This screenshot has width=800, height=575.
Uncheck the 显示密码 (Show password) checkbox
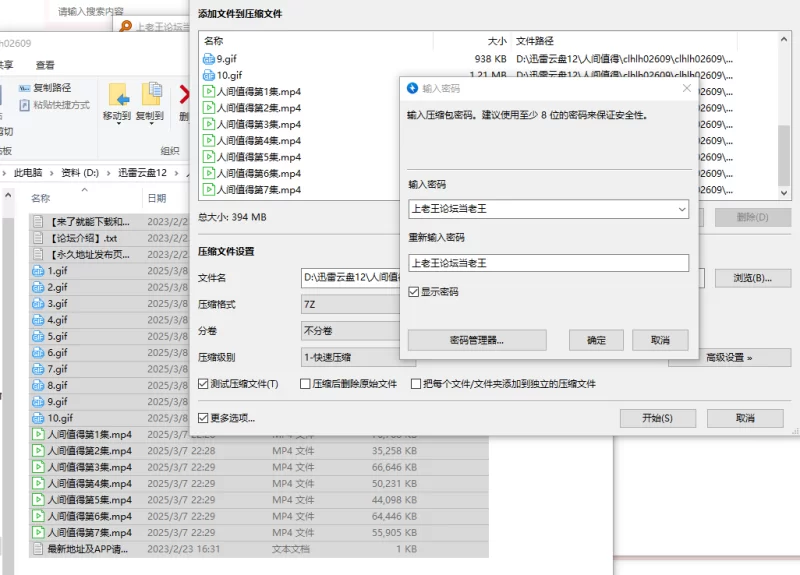click(x=414, y=292)
